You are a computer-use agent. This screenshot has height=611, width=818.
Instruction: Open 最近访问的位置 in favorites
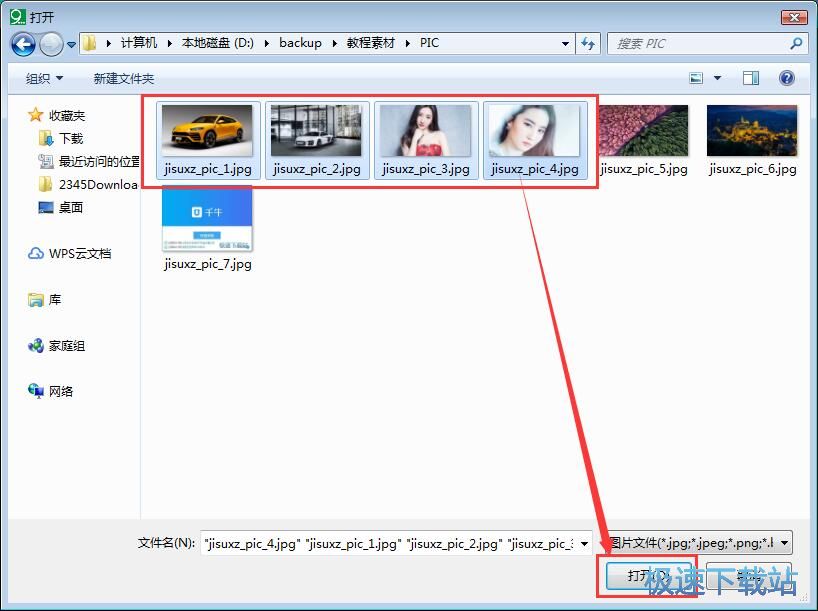[99, 161]
